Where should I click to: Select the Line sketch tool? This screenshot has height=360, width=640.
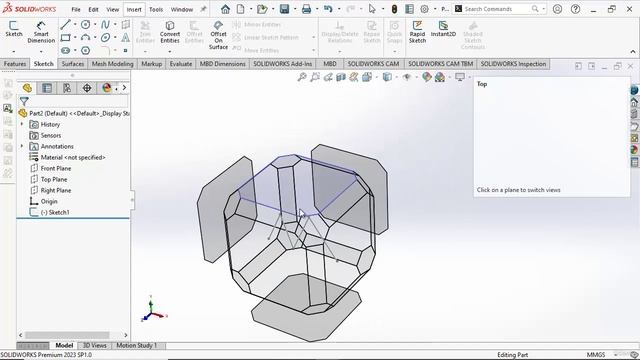coord(65,25)
